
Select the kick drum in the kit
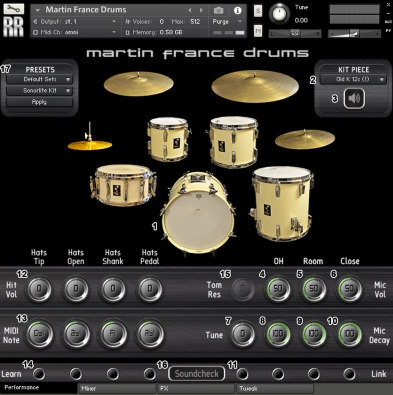coord(198,213)
